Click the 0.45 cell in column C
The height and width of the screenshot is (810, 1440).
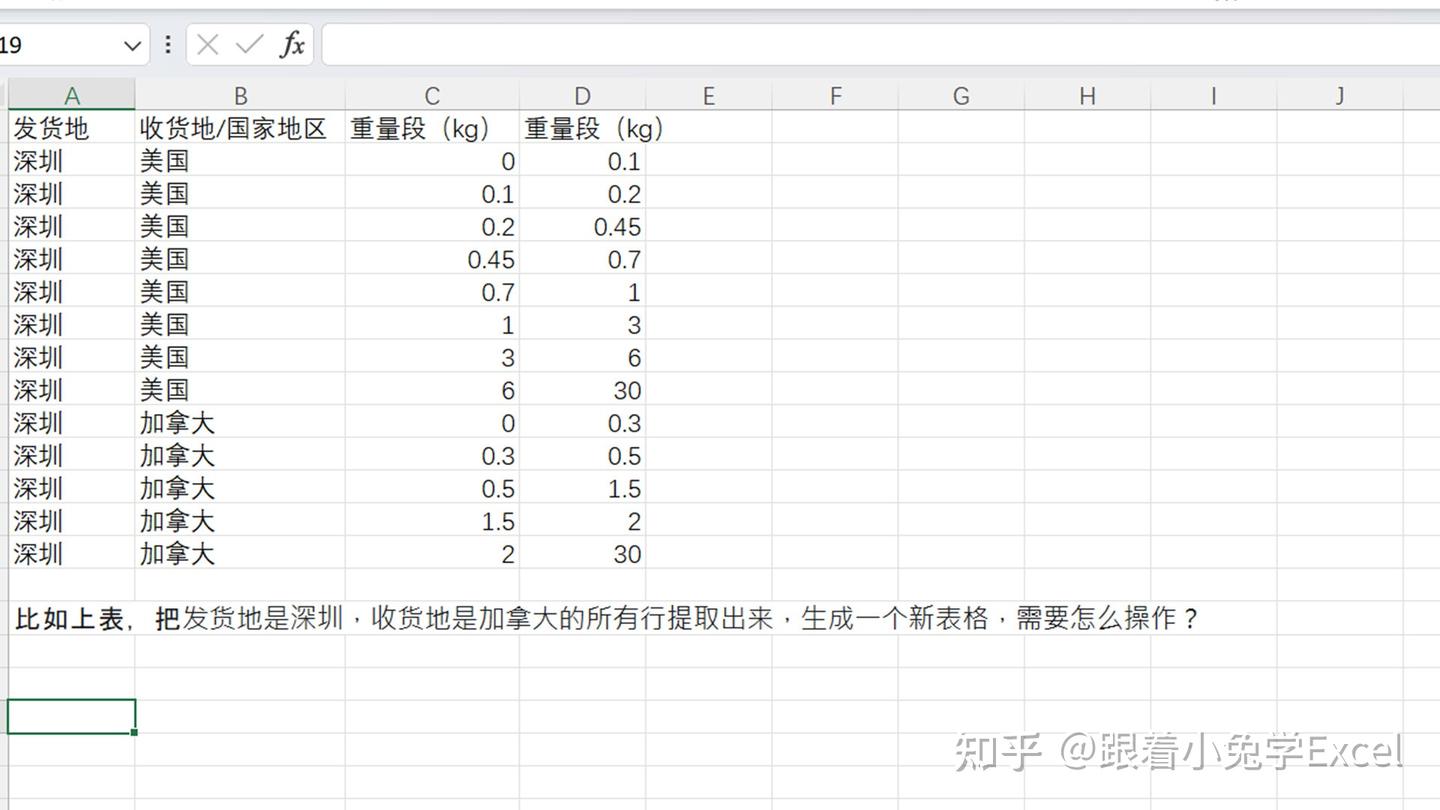(x=432, y=259)
